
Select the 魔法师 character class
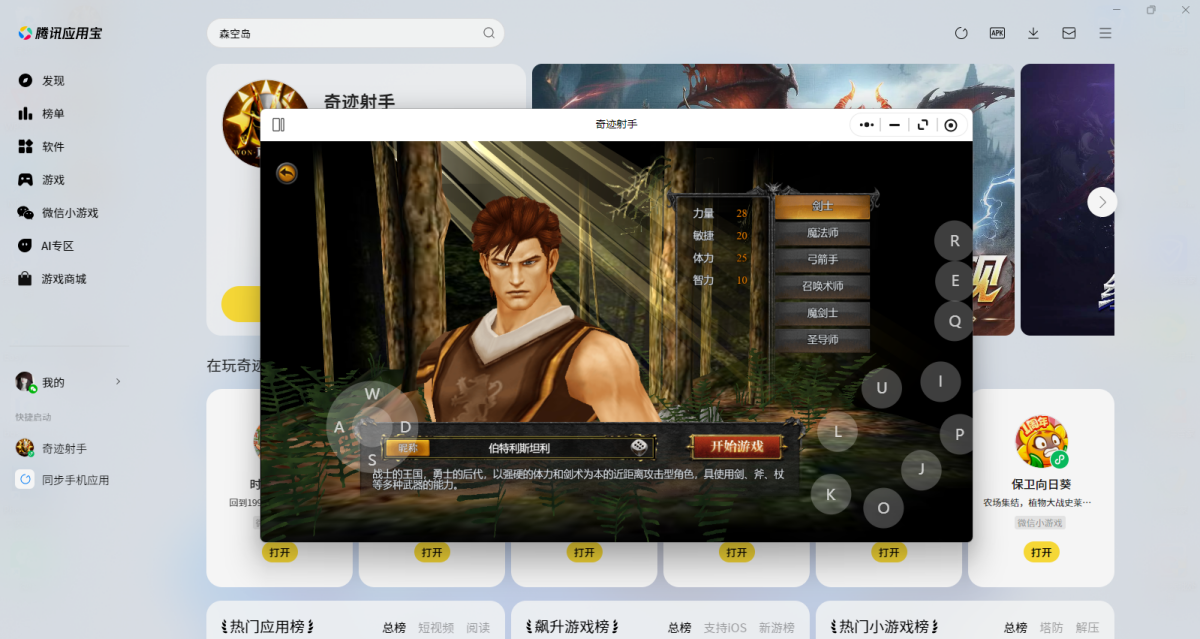[822, 233]
